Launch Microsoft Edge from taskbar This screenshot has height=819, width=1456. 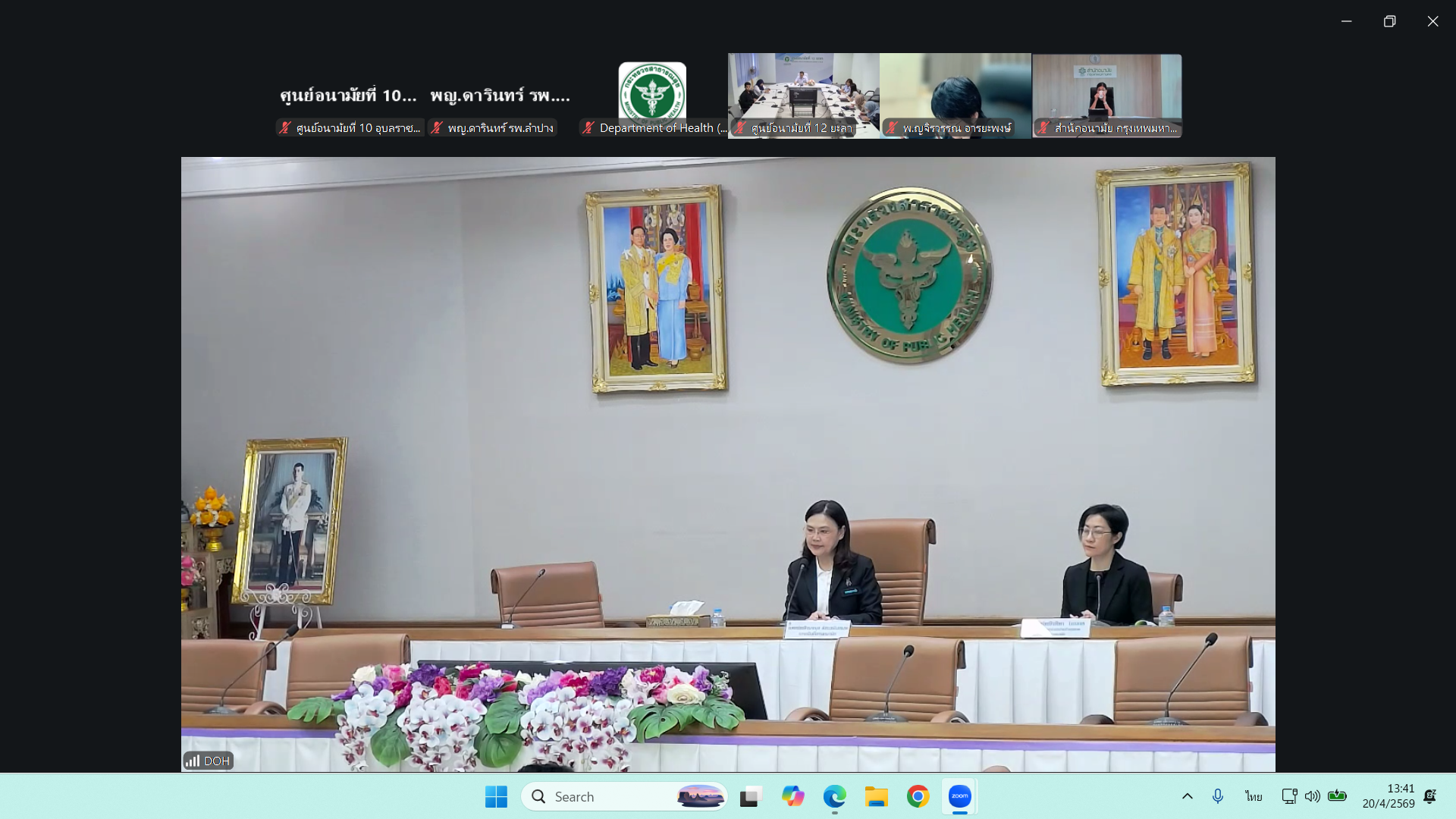834,796
